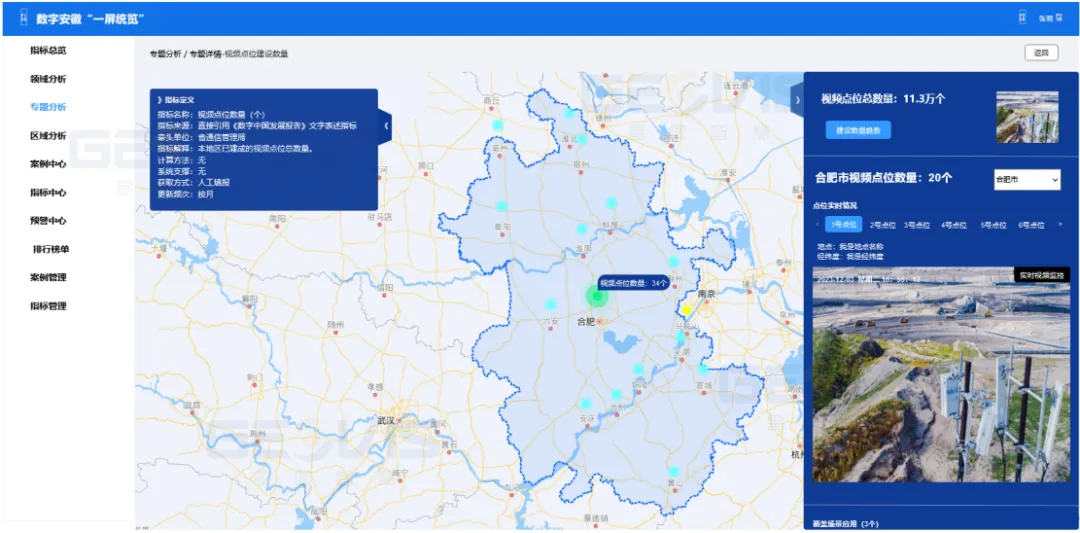Click the 指标定义 header arrow icon
Image resolution: width=1080 pixels, height=533 pixels.
click(x=159, y=100)
